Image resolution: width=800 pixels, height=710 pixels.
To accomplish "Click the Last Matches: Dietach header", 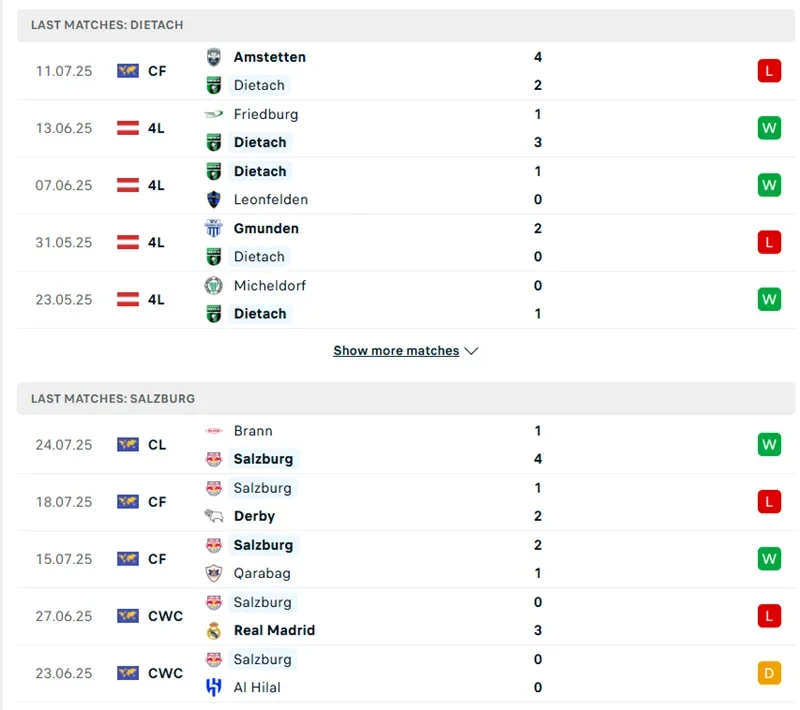I will pos(107,24).
